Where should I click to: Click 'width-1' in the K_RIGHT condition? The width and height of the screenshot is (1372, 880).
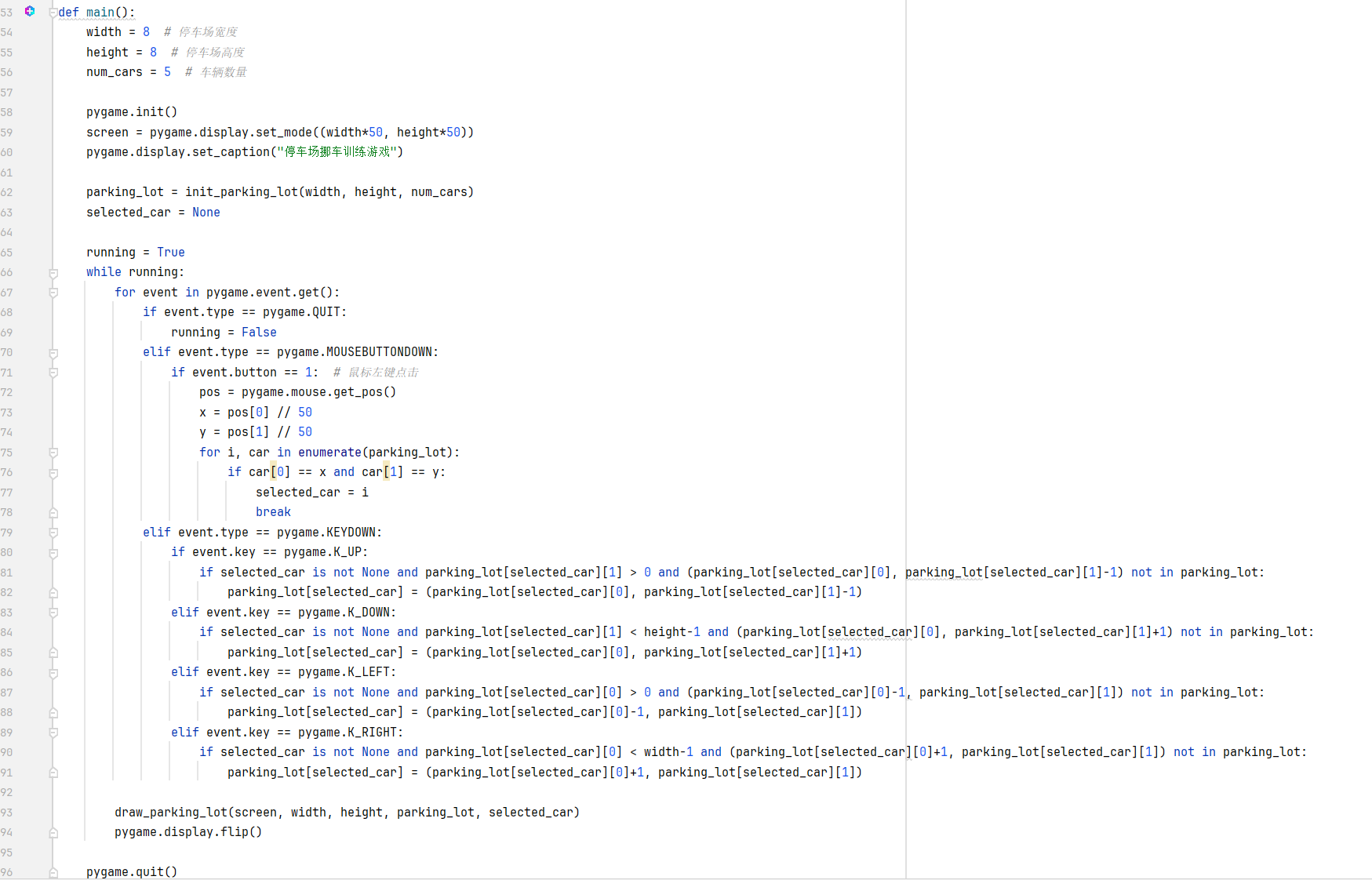(x=668, y=752)
